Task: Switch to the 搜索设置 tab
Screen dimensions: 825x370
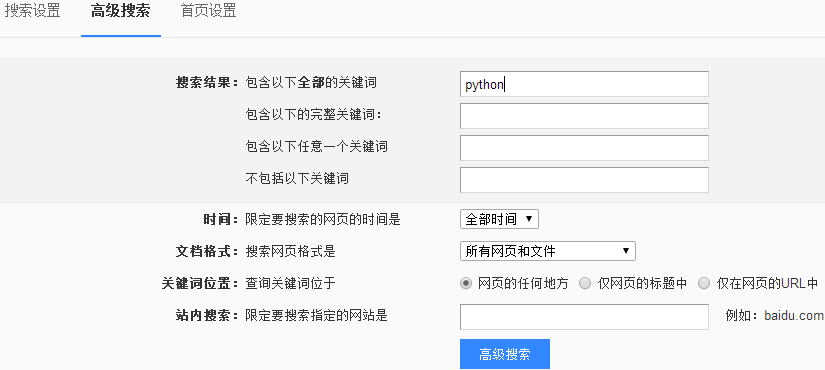Action: [x=32, y=12]
